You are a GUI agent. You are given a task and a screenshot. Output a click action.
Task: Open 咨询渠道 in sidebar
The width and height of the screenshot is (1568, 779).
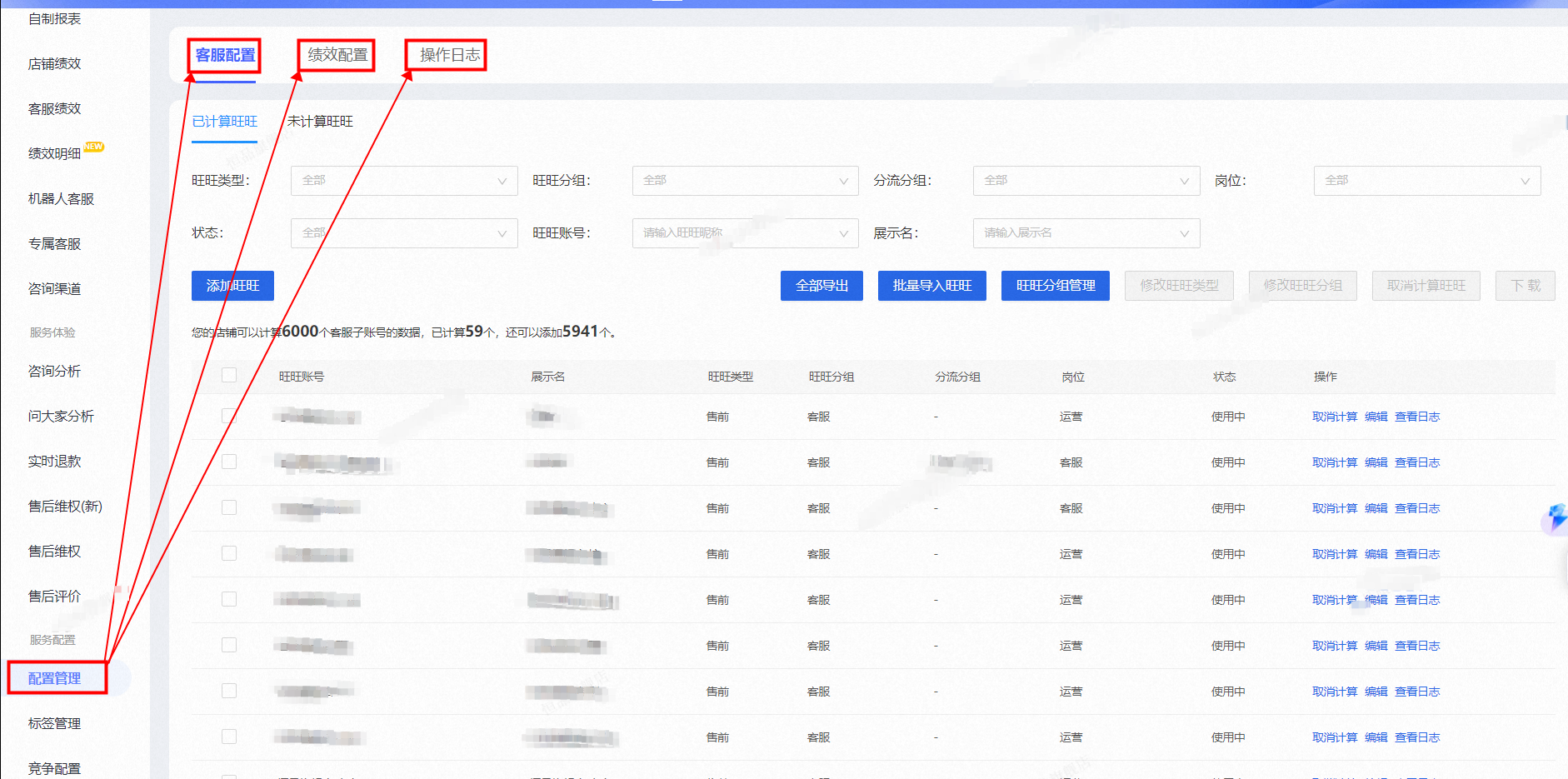coord(54,288)
